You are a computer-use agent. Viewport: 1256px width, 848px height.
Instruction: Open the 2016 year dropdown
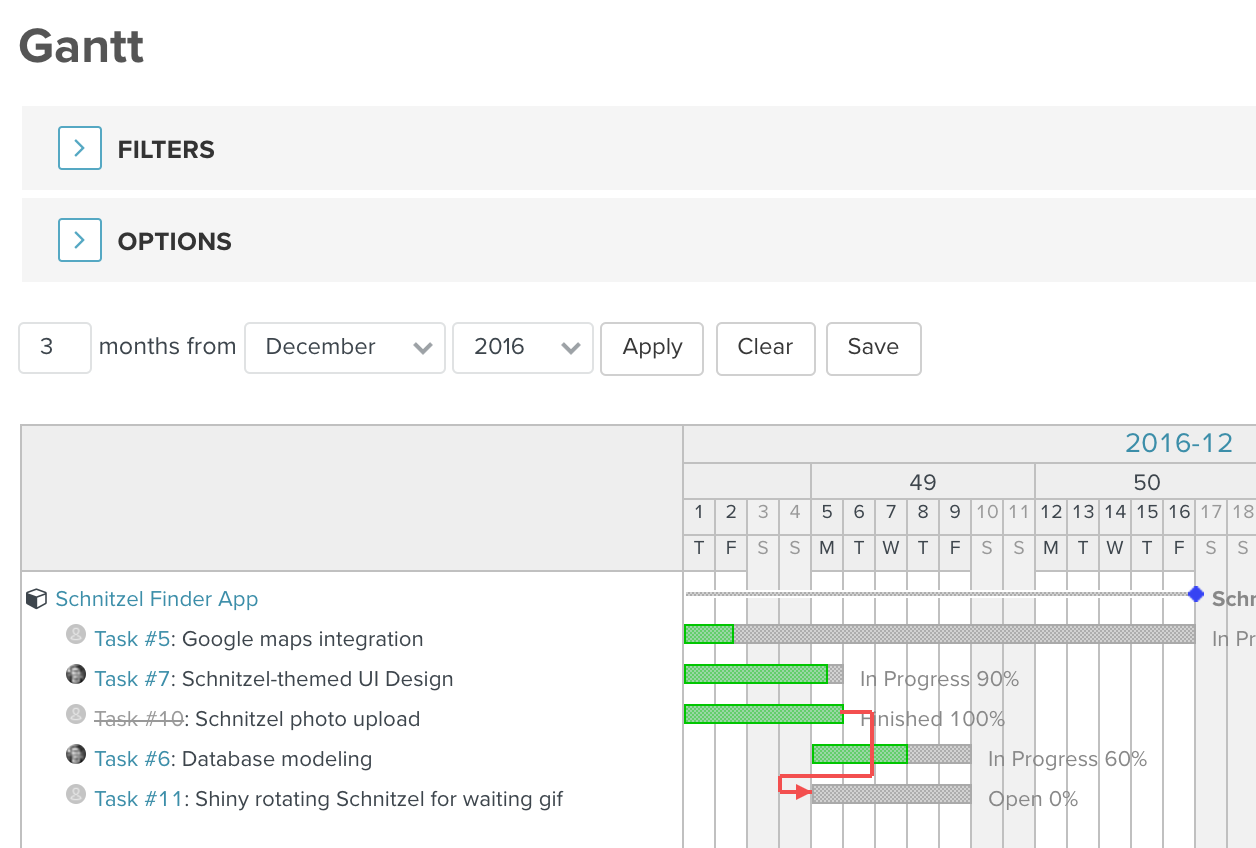[523, 347]
